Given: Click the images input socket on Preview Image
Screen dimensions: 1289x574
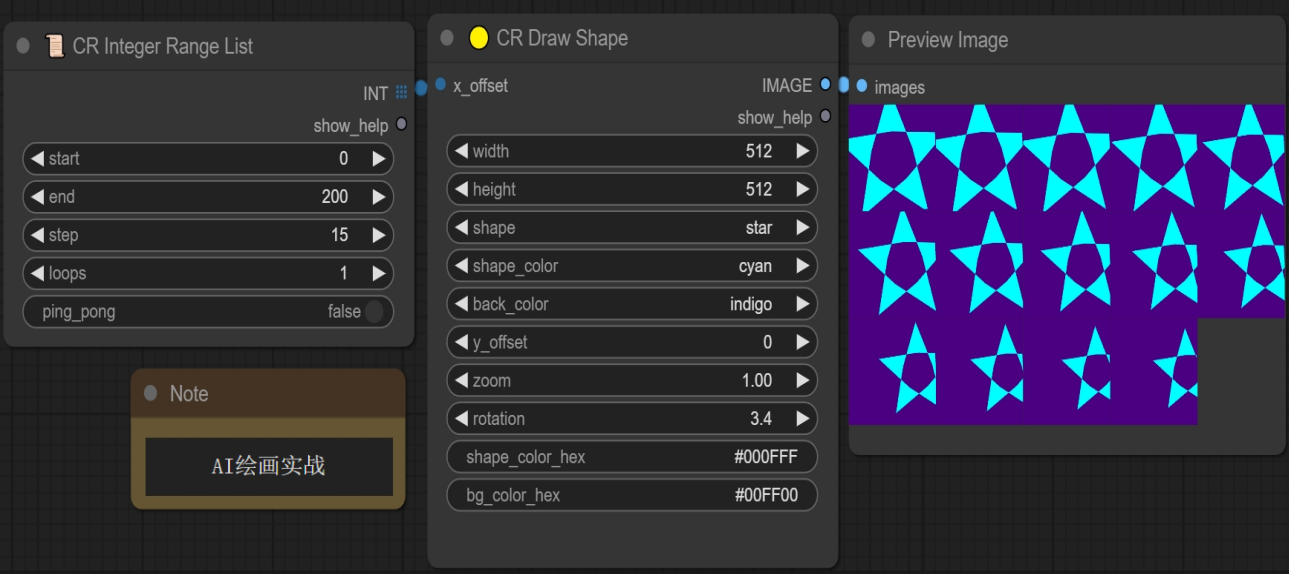Looking at the screenshot, I should 862,87.
